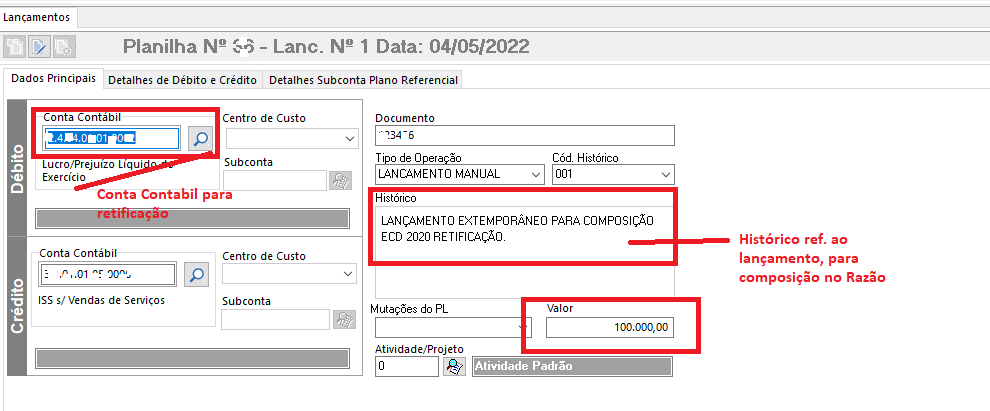
Task: Click the delete entry toolbar icon
Action: (64, 46)
